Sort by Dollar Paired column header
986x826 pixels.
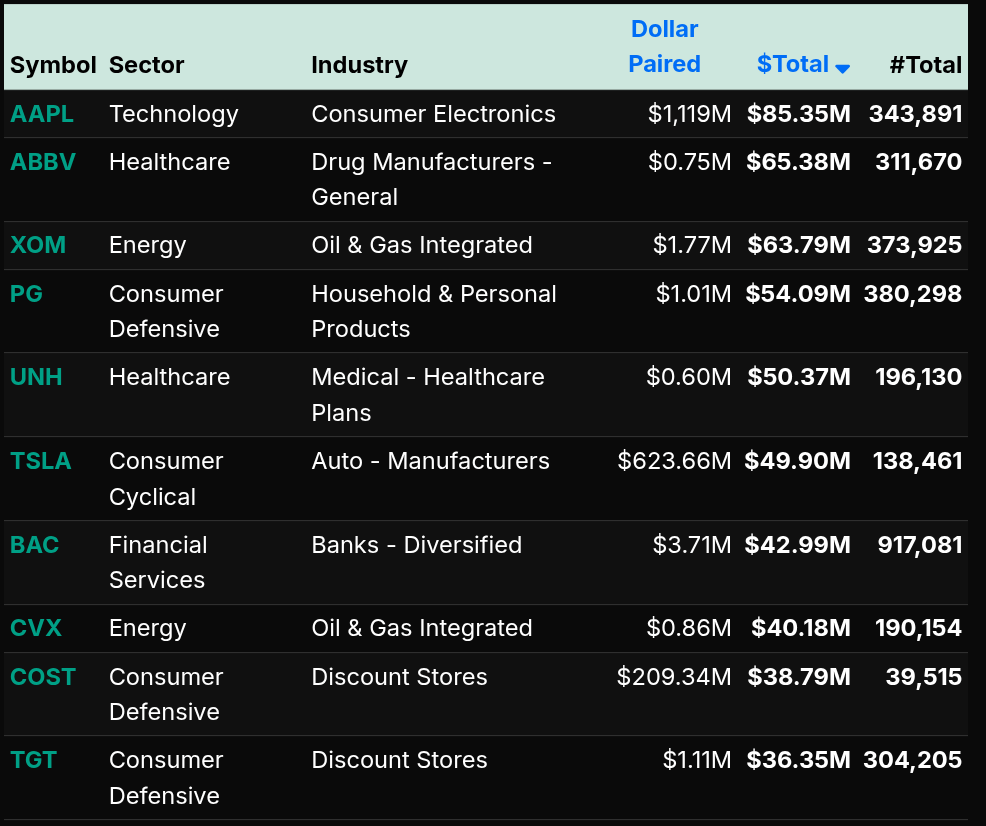pyautogui.click(x=664, y=47)
